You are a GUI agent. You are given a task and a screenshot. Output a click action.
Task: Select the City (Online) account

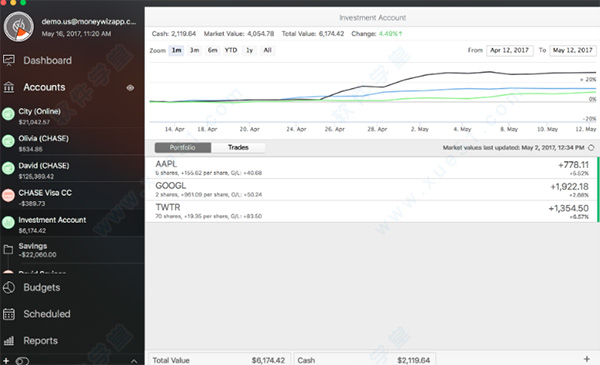[72, 116]
